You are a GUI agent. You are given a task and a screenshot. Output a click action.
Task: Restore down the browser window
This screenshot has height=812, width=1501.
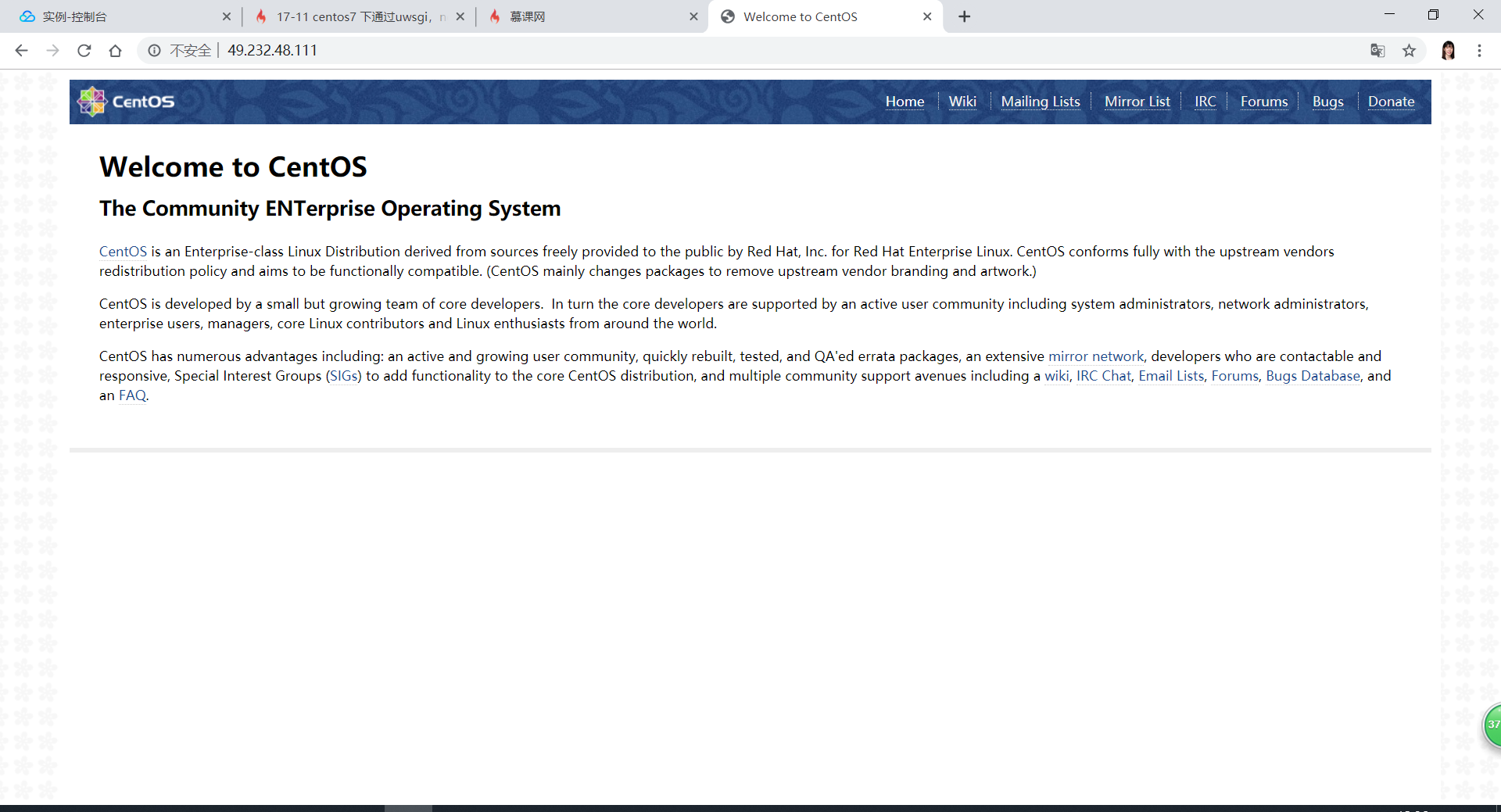pos(1433,14)
